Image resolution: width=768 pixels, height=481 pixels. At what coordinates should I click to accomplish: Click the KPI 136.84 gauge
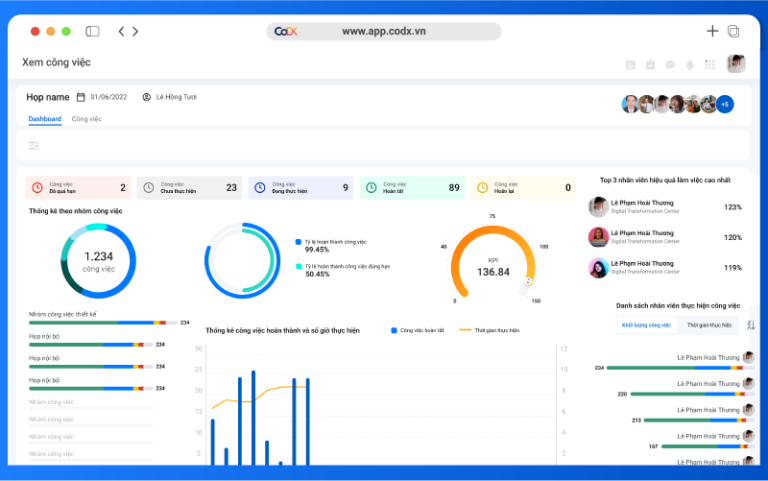coord(493,263)
